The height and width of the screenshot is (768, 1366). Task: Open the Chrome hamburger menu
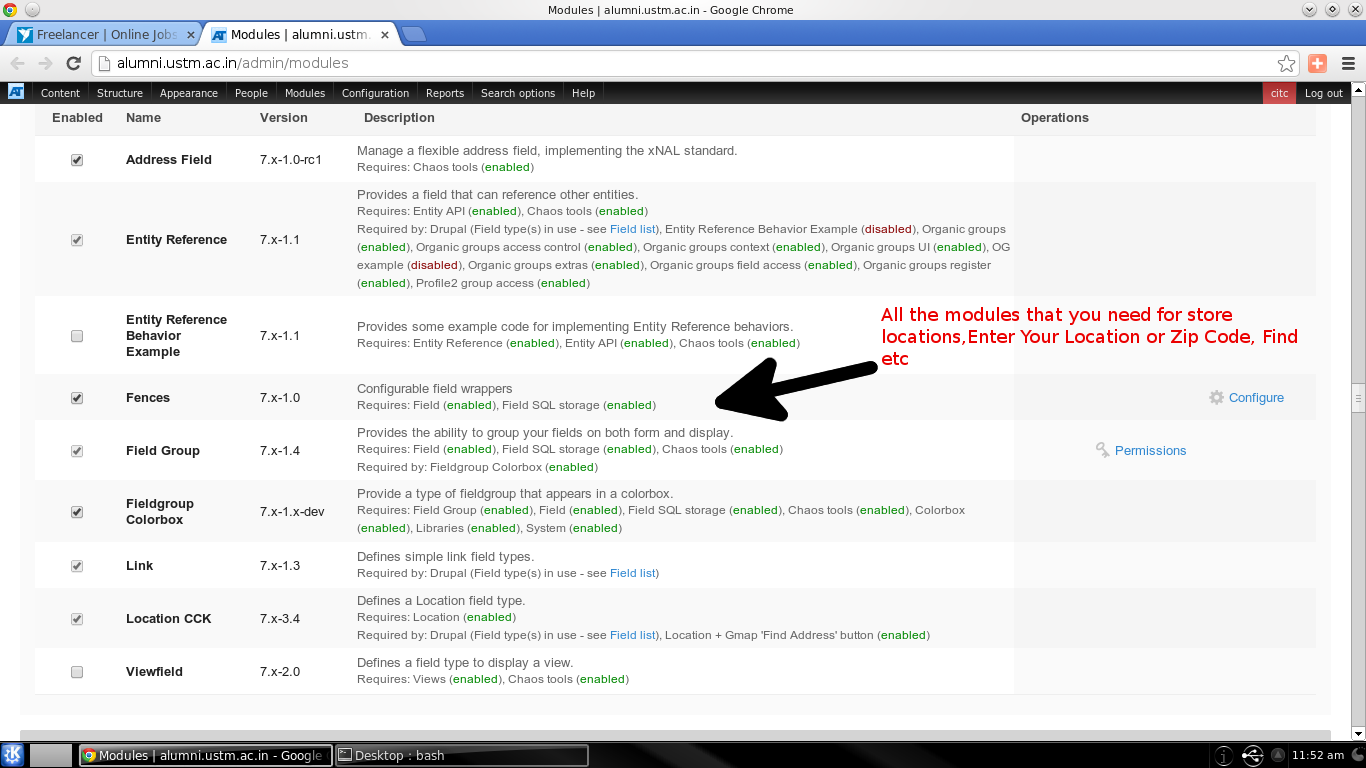tap(1347, 63)
